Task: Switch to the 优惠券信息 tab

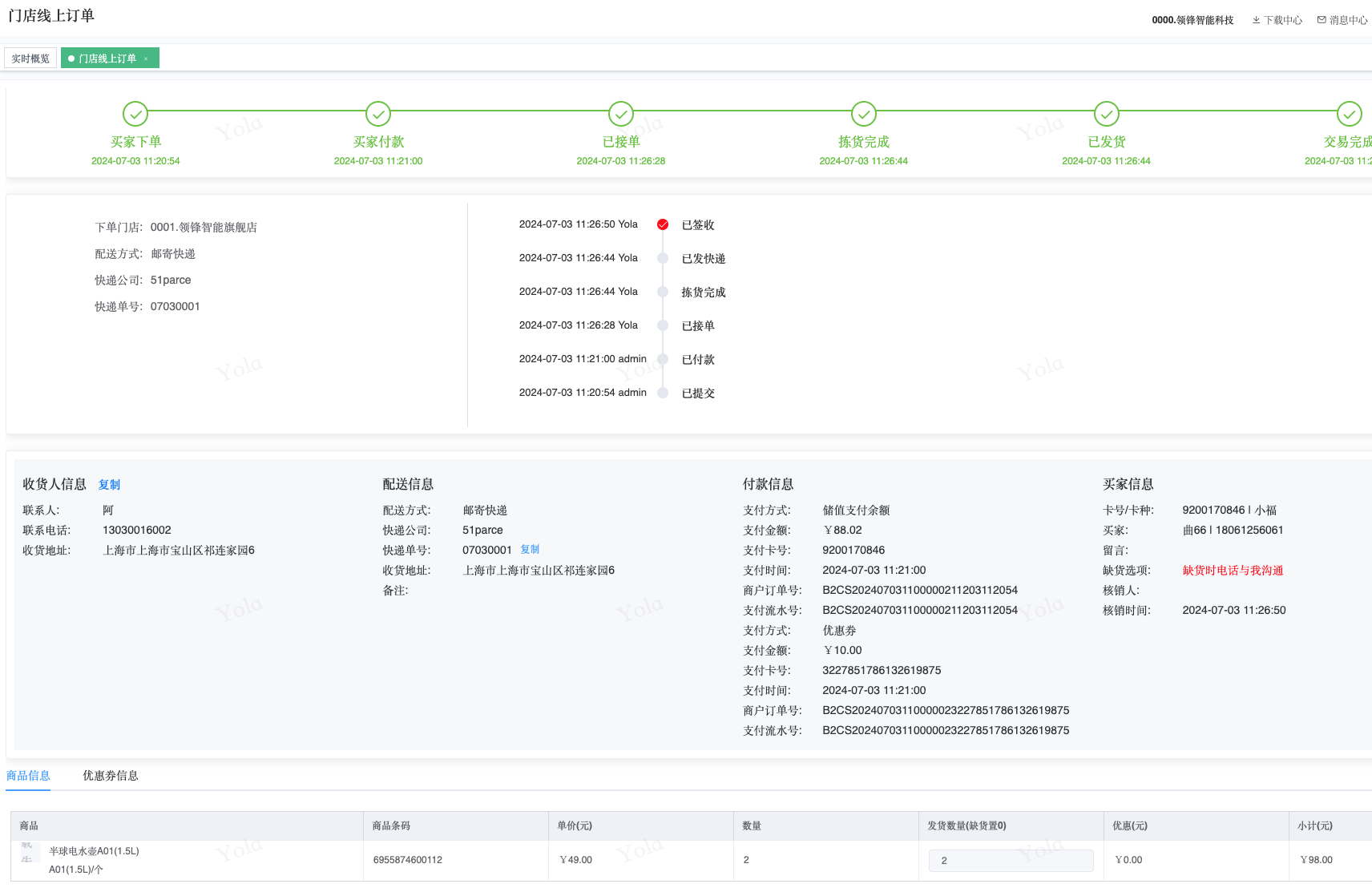Action: (111, 776)
